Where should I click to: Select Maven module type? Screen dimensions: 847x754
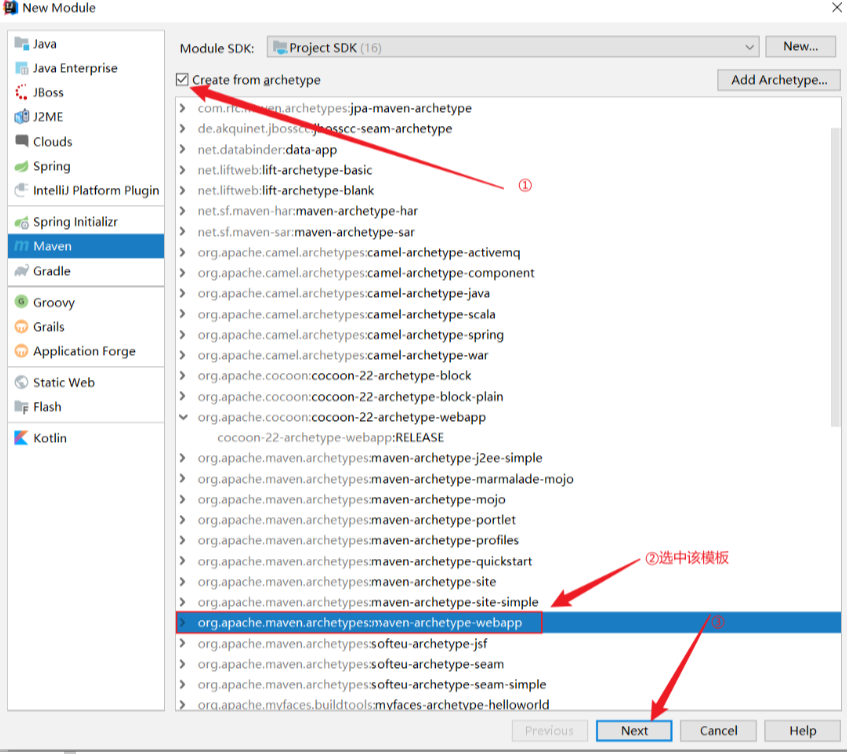click(86, 246)
